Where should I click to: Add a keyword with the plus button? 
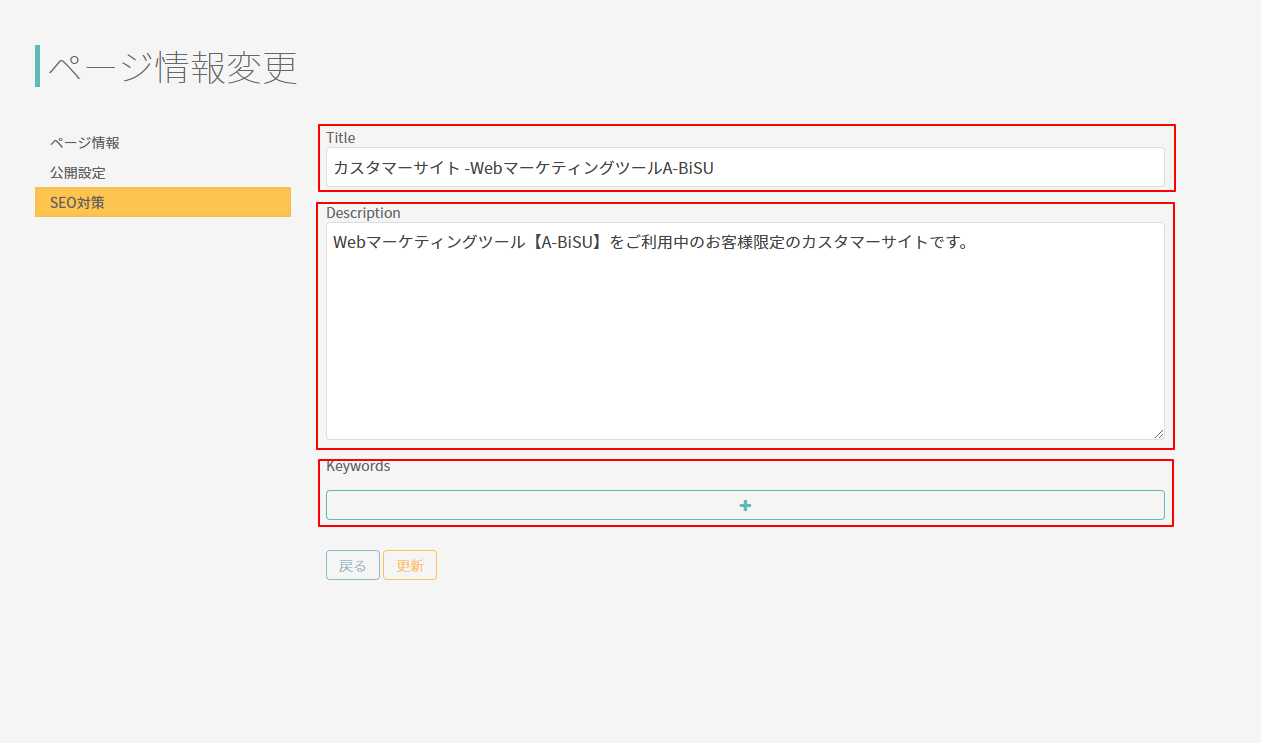(745, 505)
